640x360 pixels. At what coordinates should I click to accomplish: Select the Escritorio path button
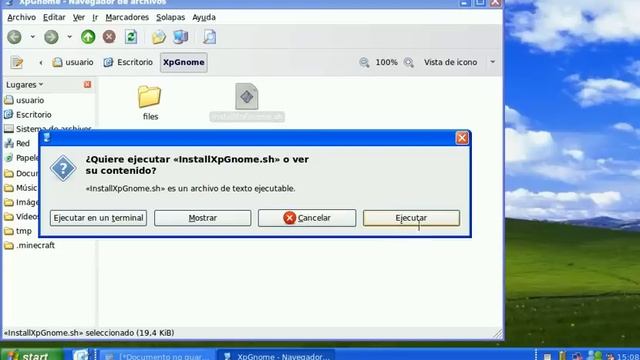[129, 62]
